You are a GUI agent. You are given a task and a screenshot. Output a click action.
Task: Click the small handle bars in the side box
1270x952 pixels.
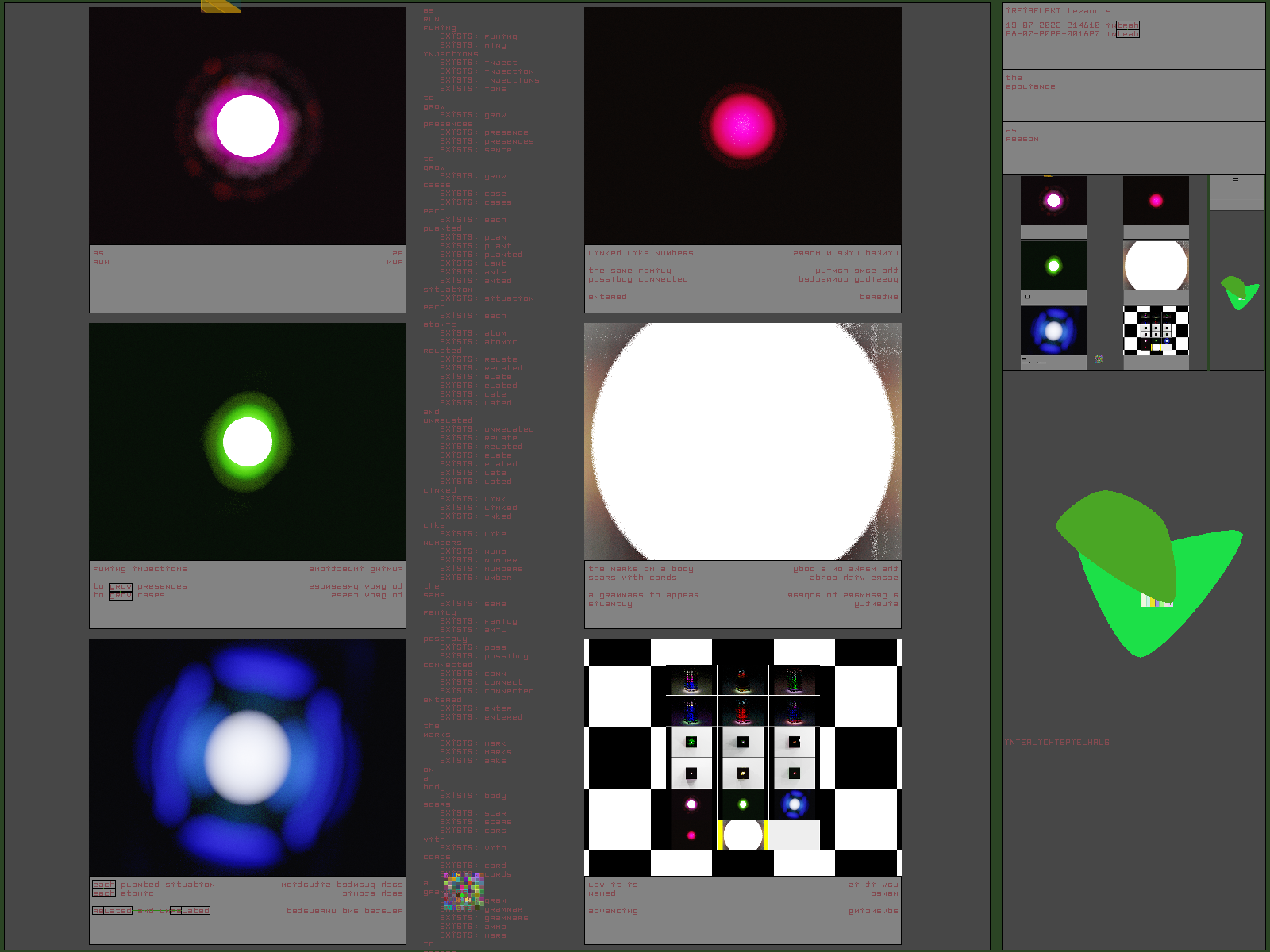pyautogui.click(x=1236, y=180)
